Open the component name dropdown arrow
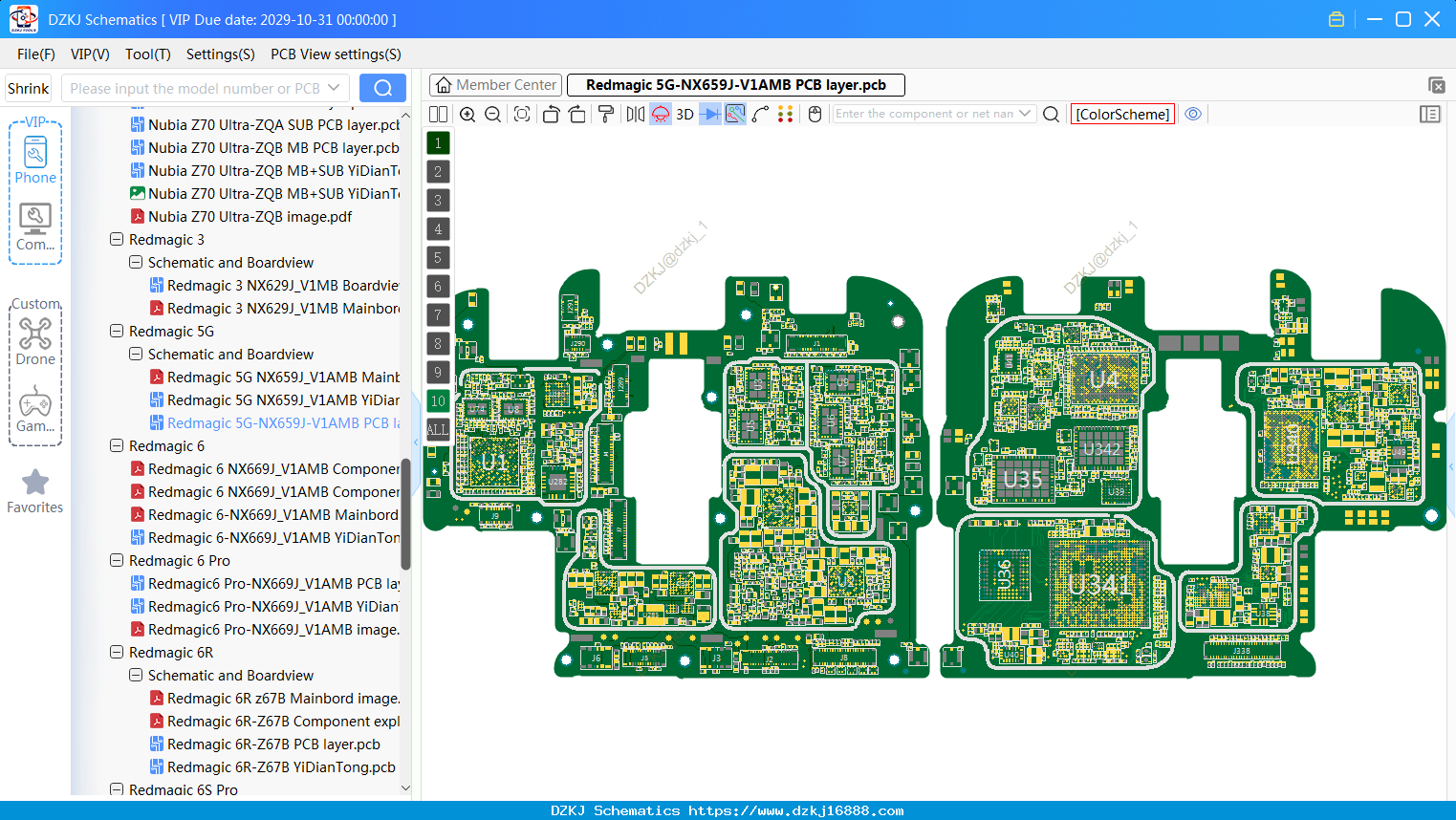The image size is (1456, 820). click(x=1025, y=114)
